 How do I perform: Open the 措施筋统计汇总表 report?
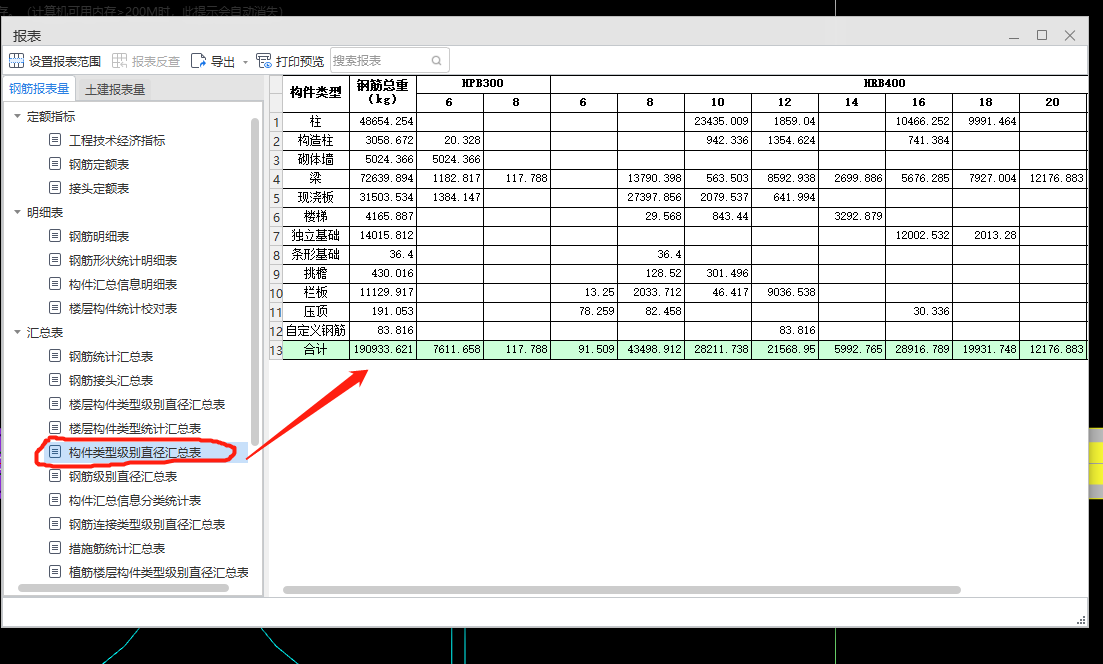pyautogui.click(x=117, y=548)
